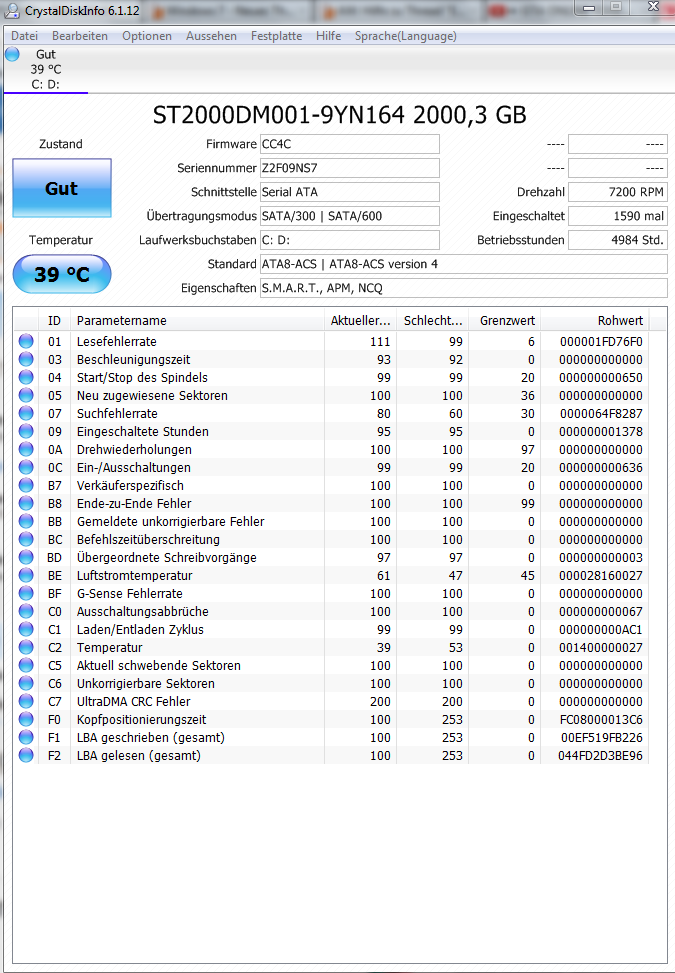Click raw value 00EF519FB226
Image resolution: width=675 pixels, height=973 pixels.
tap(601, 737)
